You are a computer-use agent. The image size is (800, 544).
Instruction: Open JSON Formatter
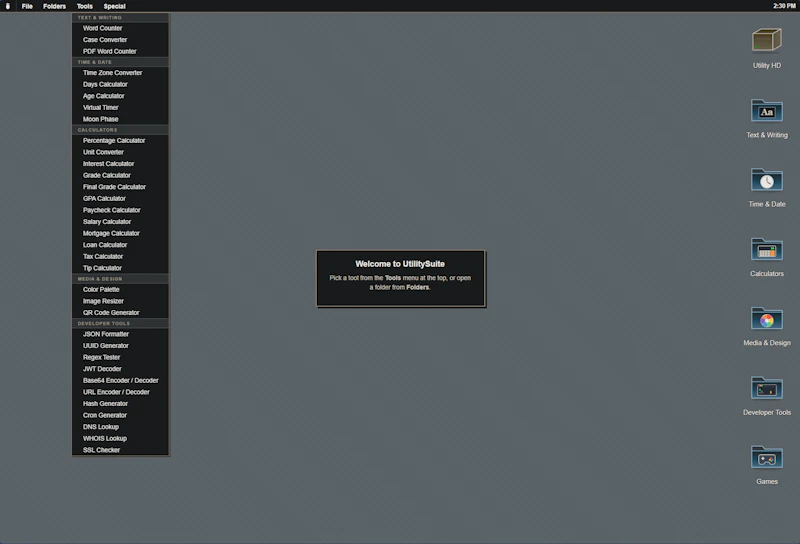pyautogui.click(x=120, y=334)
